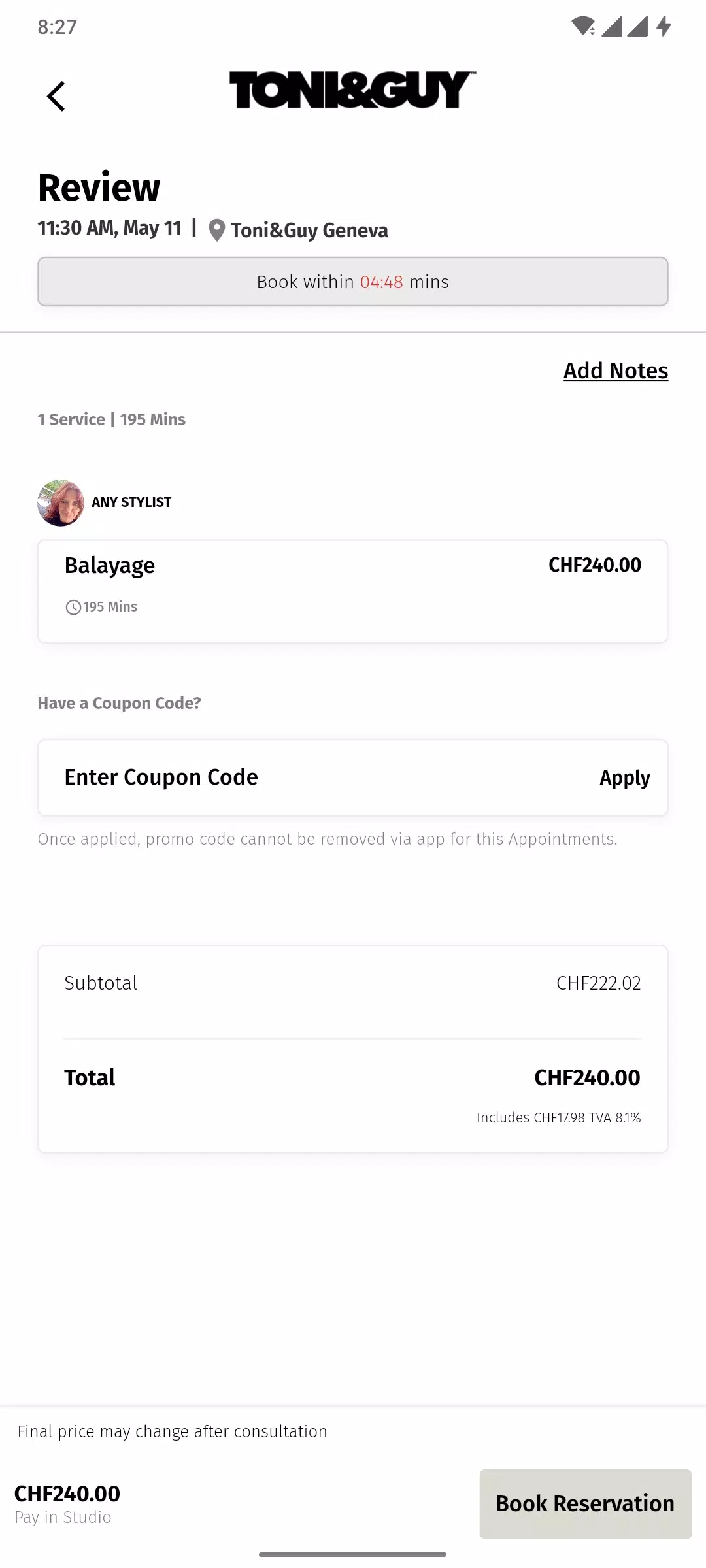The image size is (706, 1568).
Task: Tap Toni&Guy Geneva location text
Action: pyautogui.click(x=309, y=230)
